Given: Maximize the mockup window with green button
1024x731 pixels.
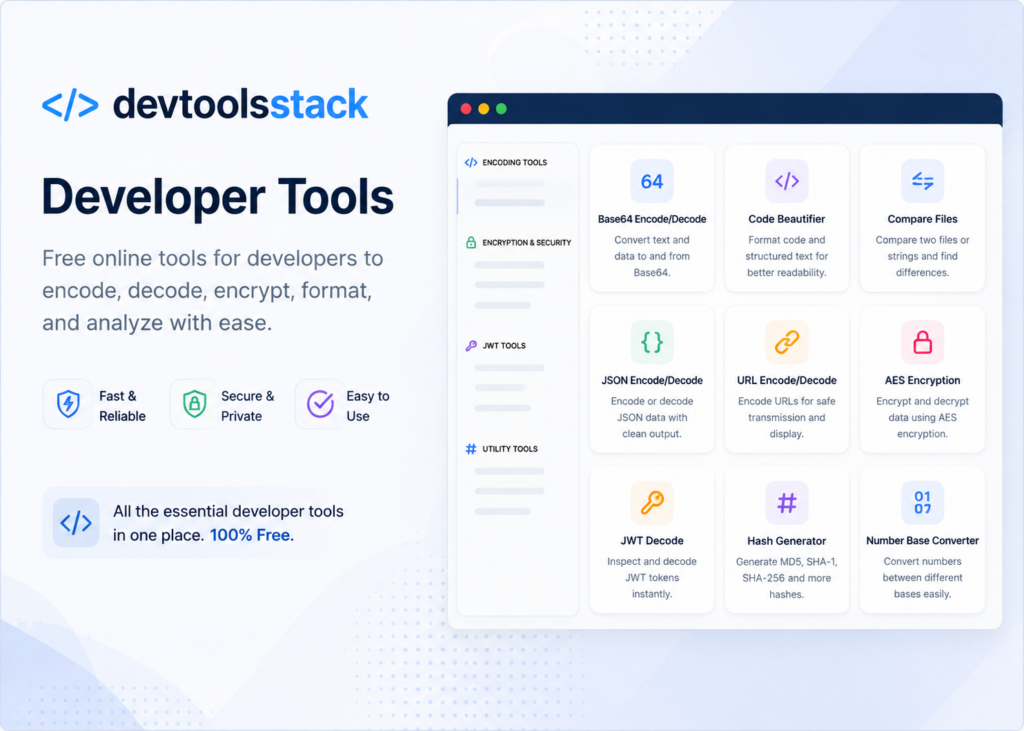Looking at the screenshot, I should tap(501, 108).
